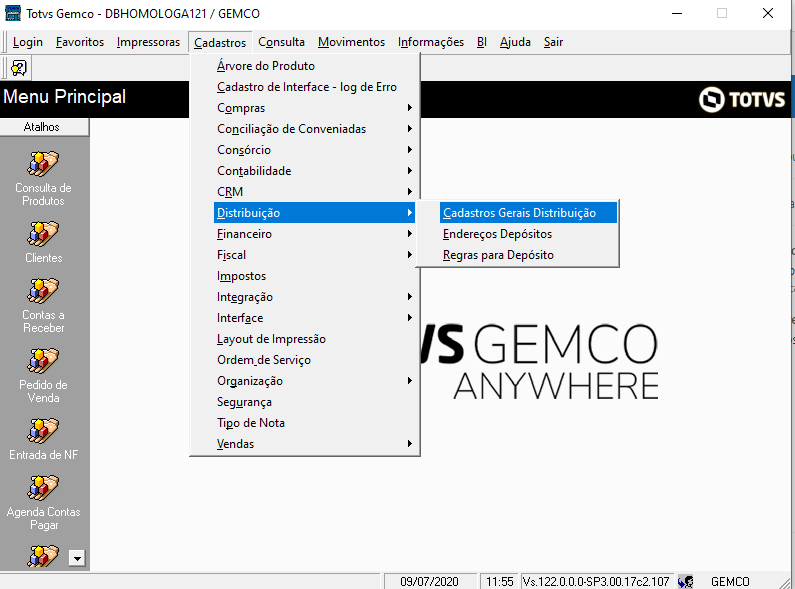Screen dimensions: 795x589
Task: Click the Cadastros menu
Action: (220, 43)
